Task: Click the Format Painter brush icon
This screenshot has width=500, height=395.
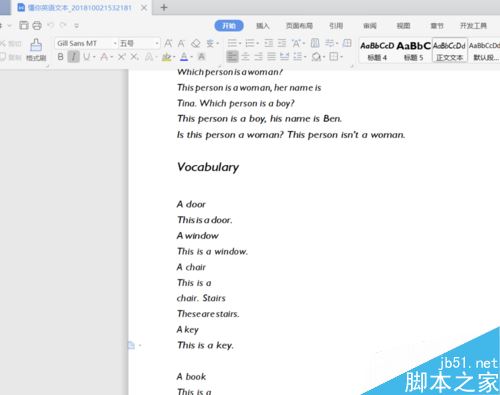Action: [x=36, y=45]
